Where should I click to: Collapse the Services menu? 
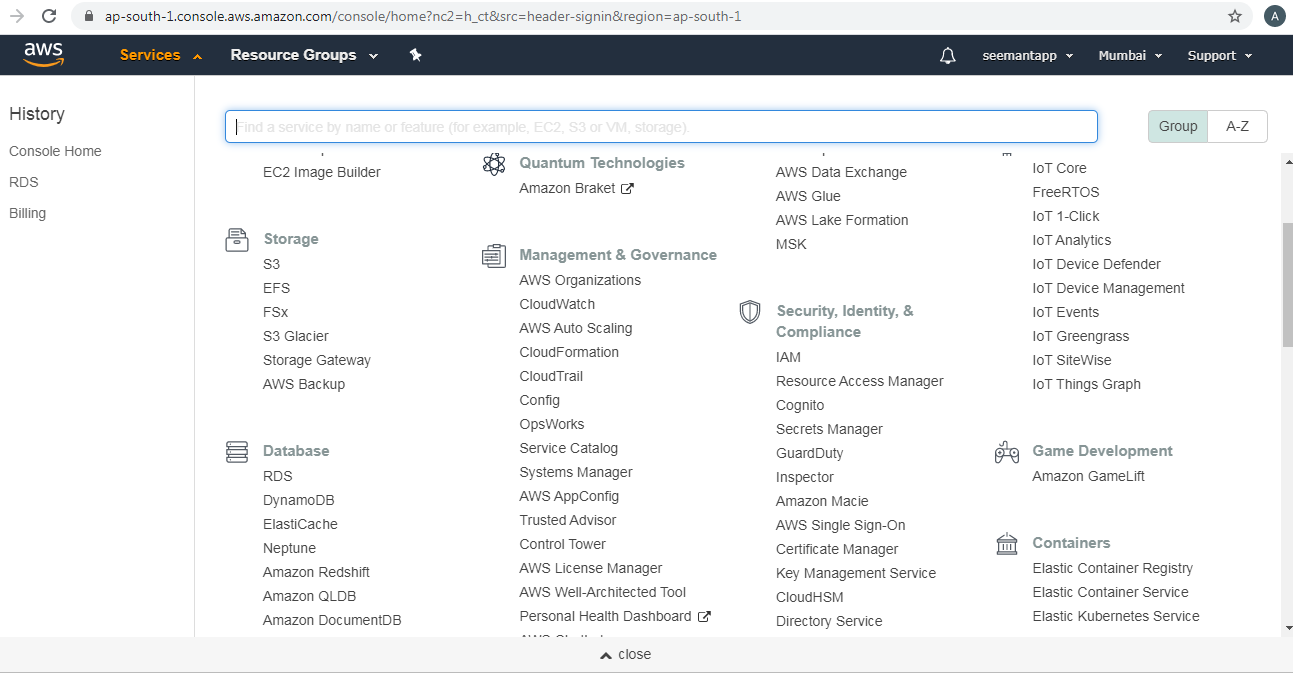[x=160, y=55]
